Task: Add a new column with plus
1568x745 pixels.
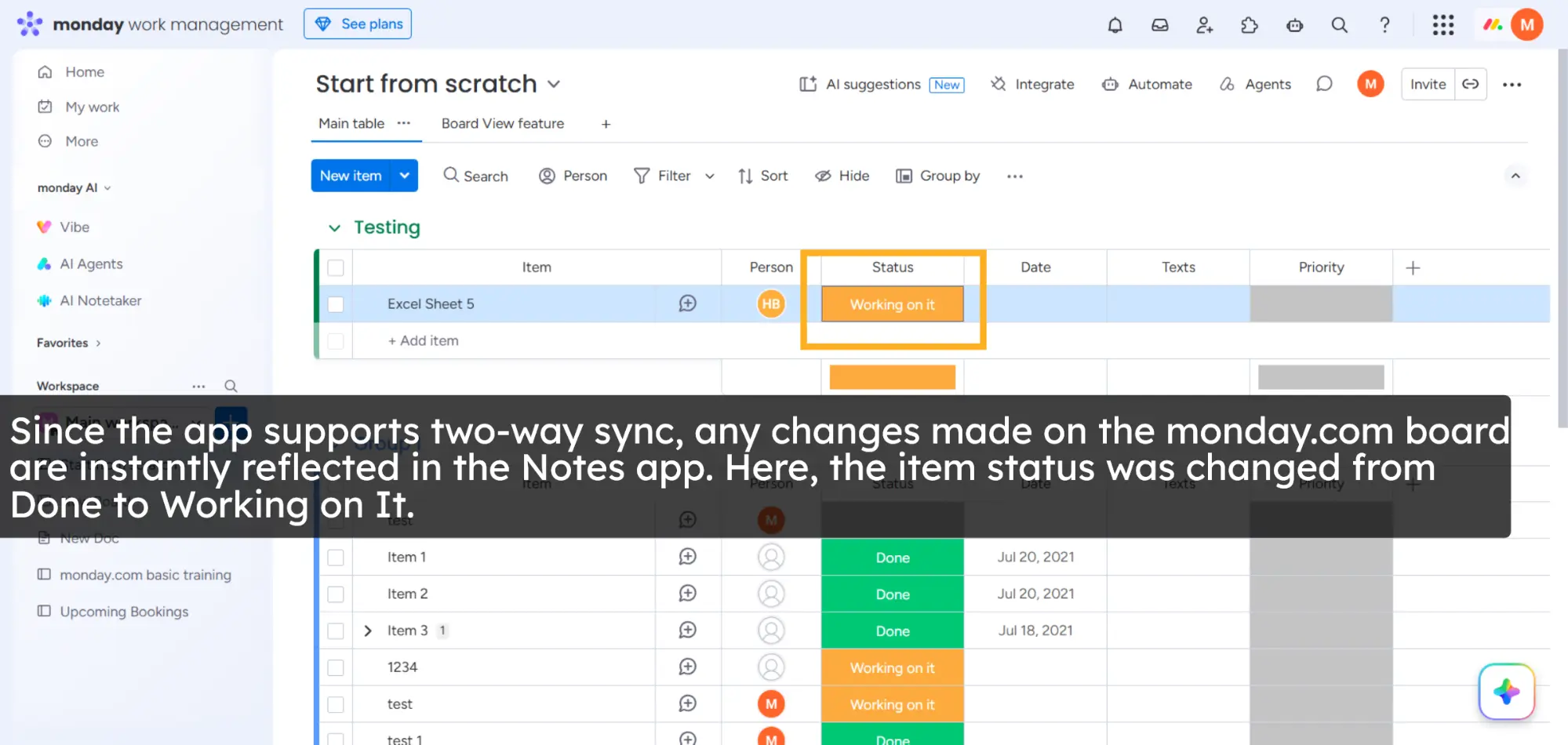Action: (x=1413, y=268)
